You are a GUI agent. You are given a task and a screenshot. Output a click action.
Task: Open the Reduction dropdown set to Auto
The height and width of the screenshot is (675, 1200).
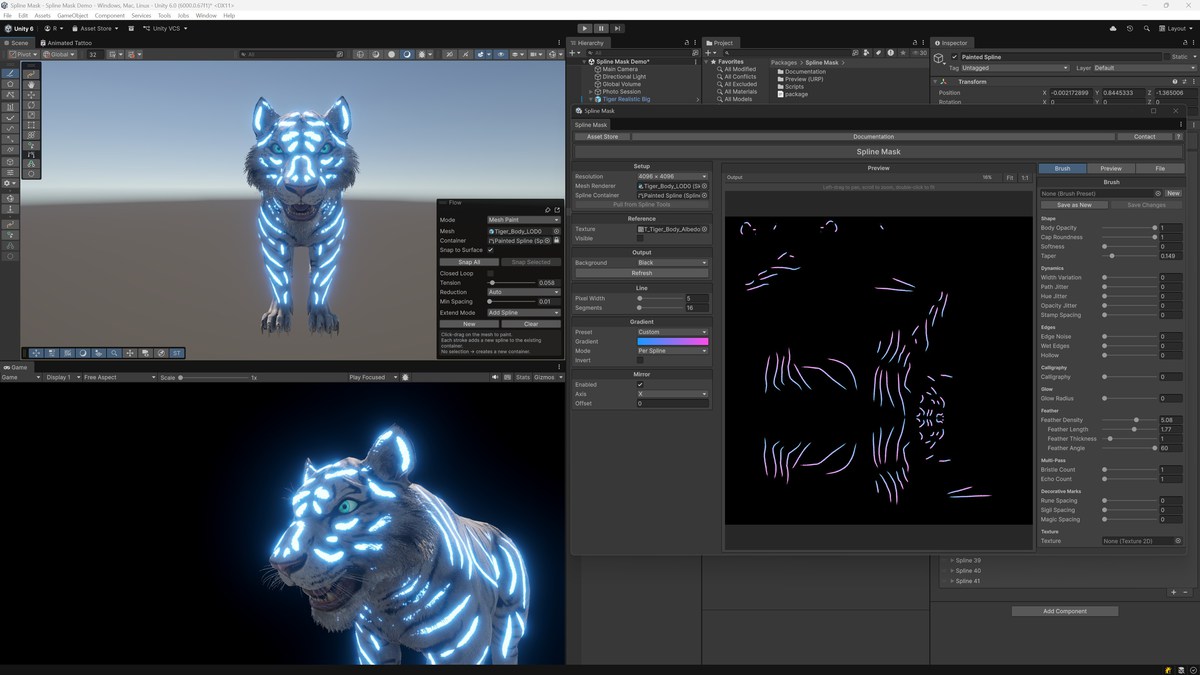tap(523, 292)
